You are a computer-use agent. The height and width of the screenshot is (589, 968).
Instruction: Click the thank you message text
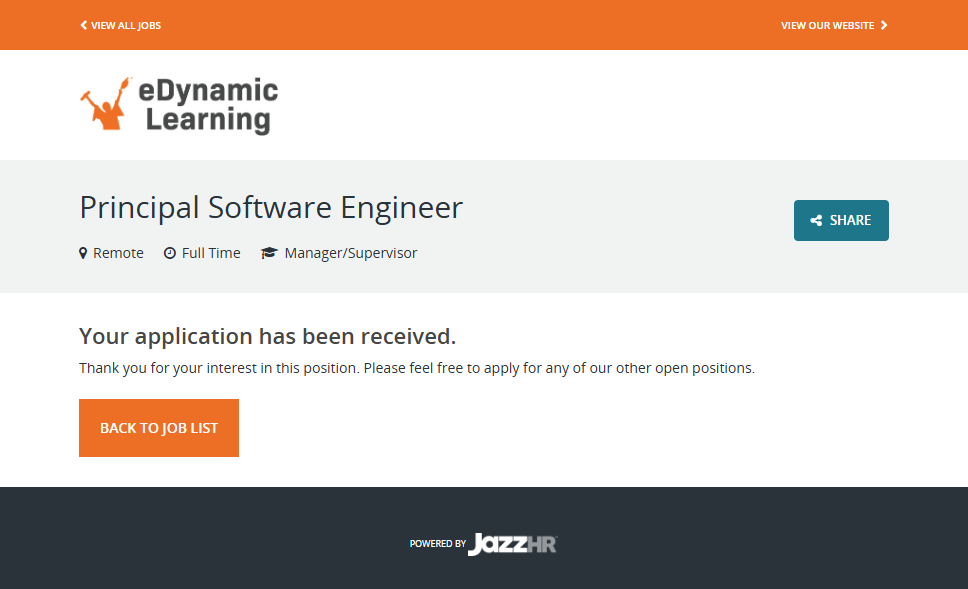416,368
